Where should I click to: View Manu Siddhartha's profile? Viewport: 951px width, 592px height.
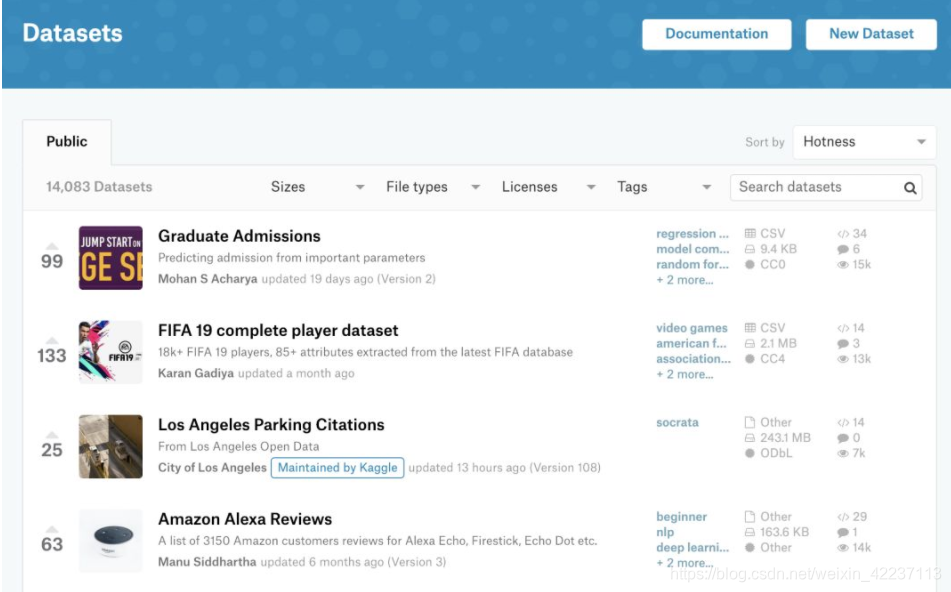coord(207,562)
